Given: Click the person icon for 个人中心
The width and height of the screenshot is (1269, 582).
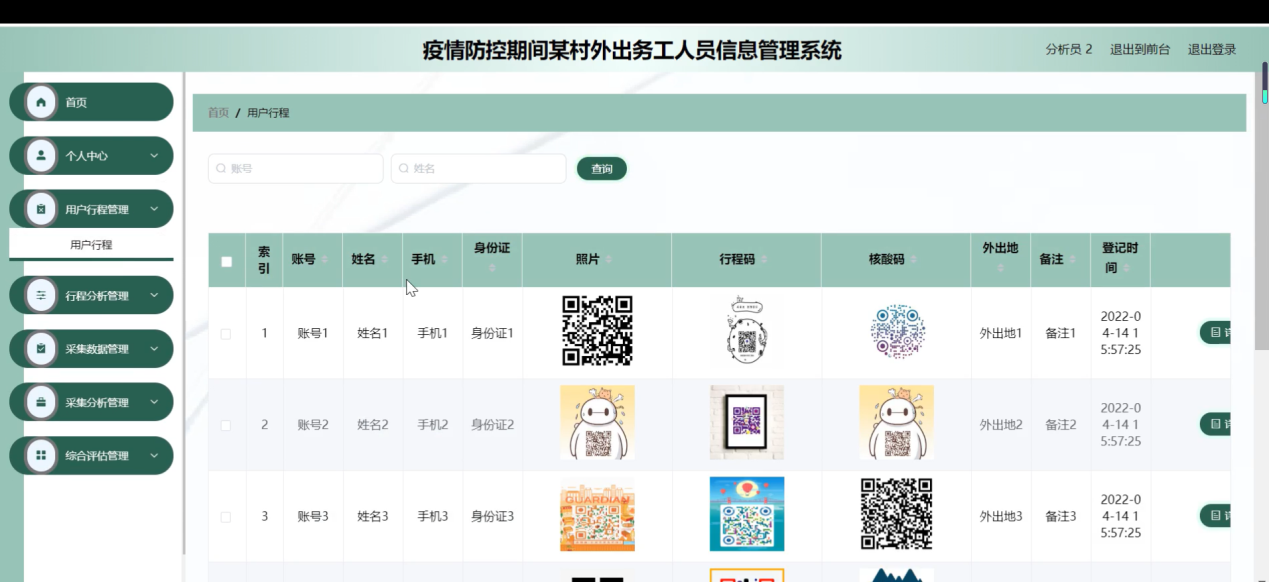Looking at the screenshot, I should (x=41, y=156).
